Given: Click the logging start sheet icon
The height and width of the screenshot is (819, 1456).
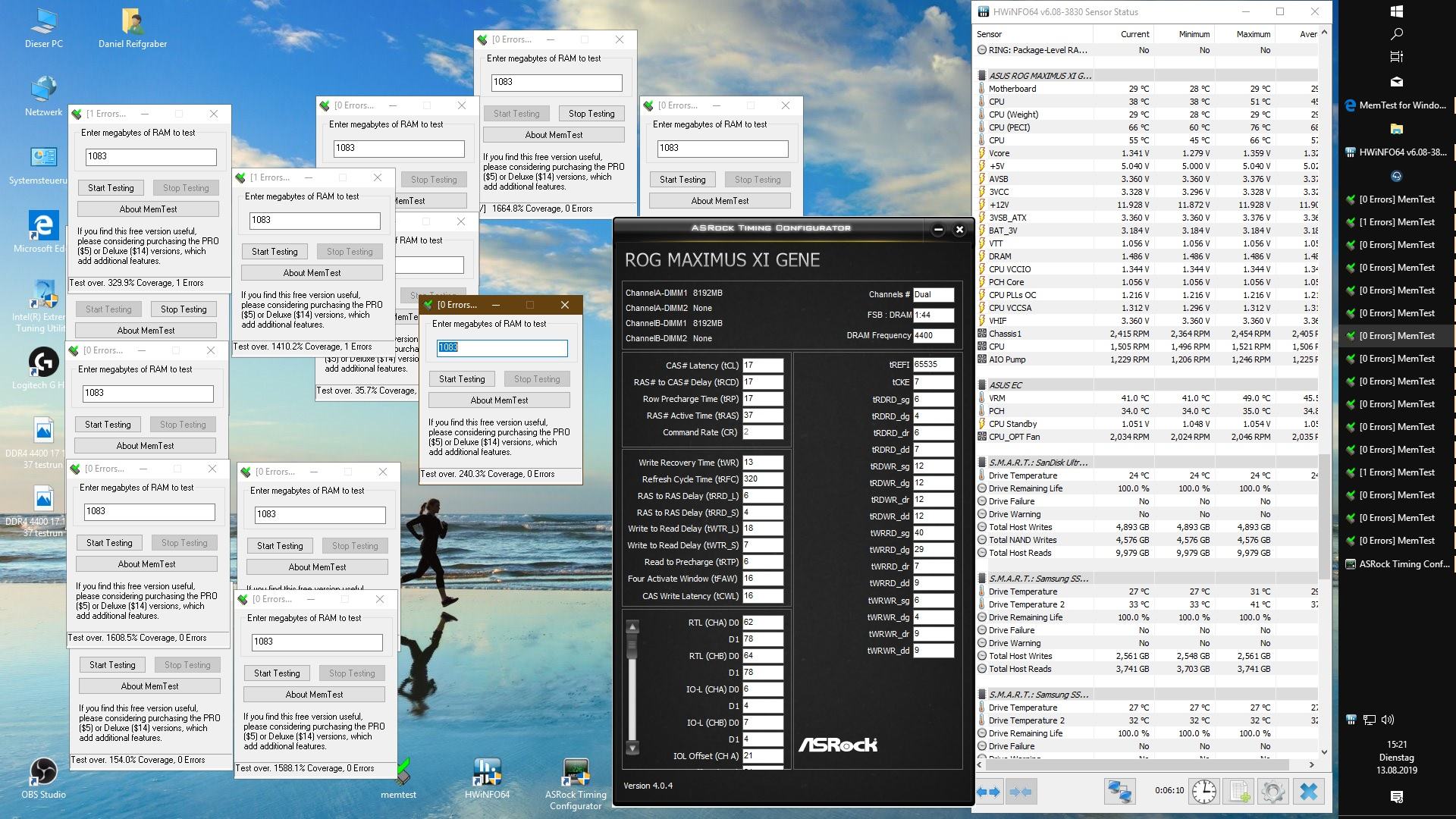Looking at the screenshot, I should pyautogui.click(x=1239, y=792).
